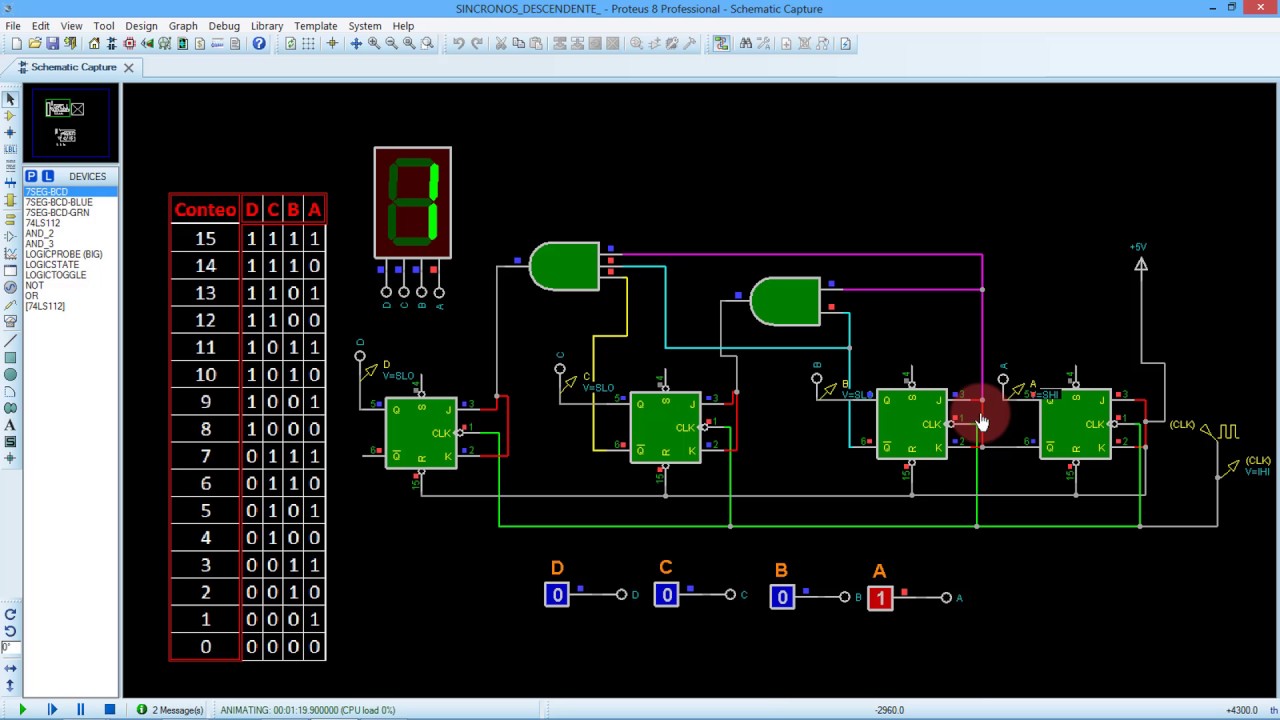Click the P pick devices button
Image resolution: width=1280 pixels, height=720 pixels.
pos(31,176)
